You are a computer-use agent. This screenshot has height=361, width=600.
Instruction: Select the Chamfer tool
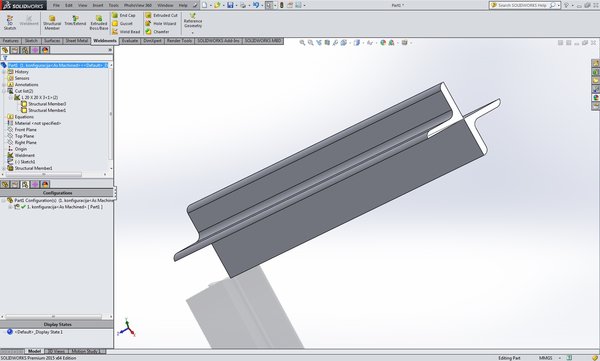pos(157,32)
